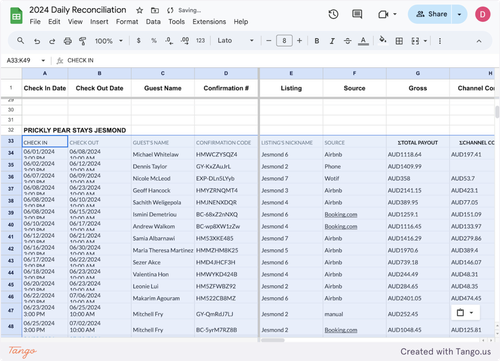The width and height of the screenshot is (500, 361).
Task: Expand the name box range dropdown
Action: 43,60
